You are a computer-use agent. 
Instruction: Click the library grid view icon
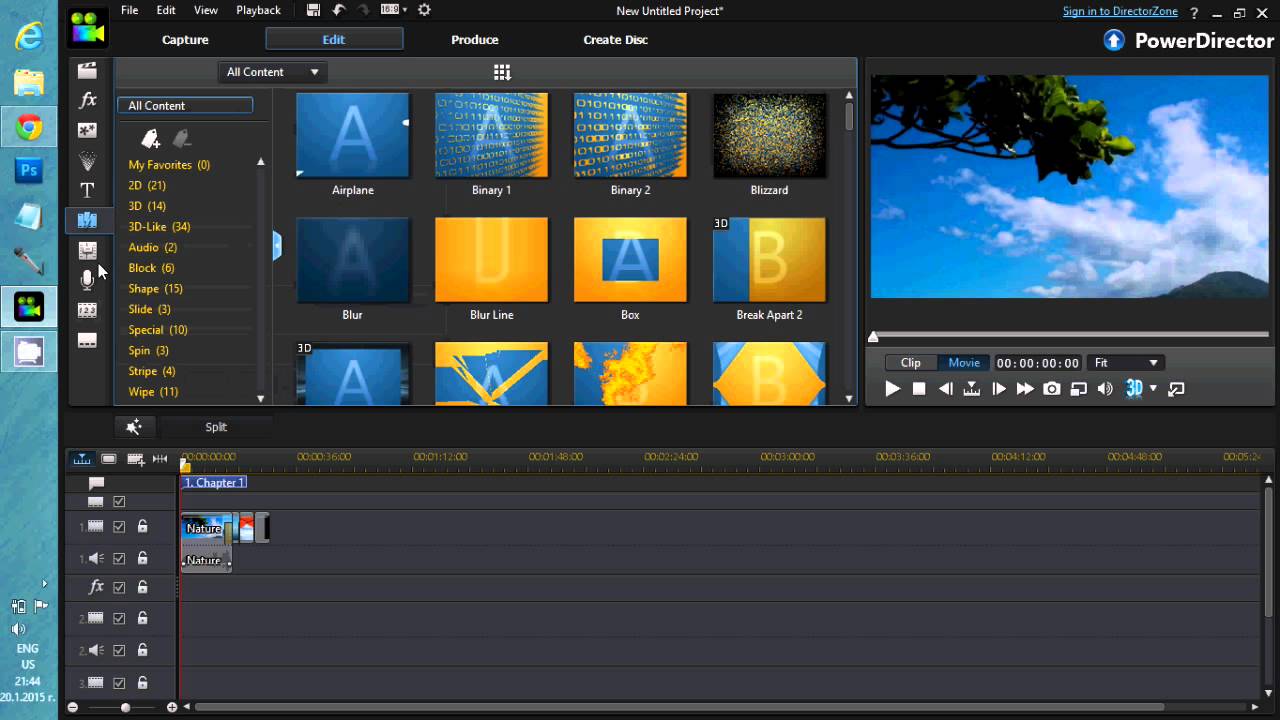click(502, 72)
